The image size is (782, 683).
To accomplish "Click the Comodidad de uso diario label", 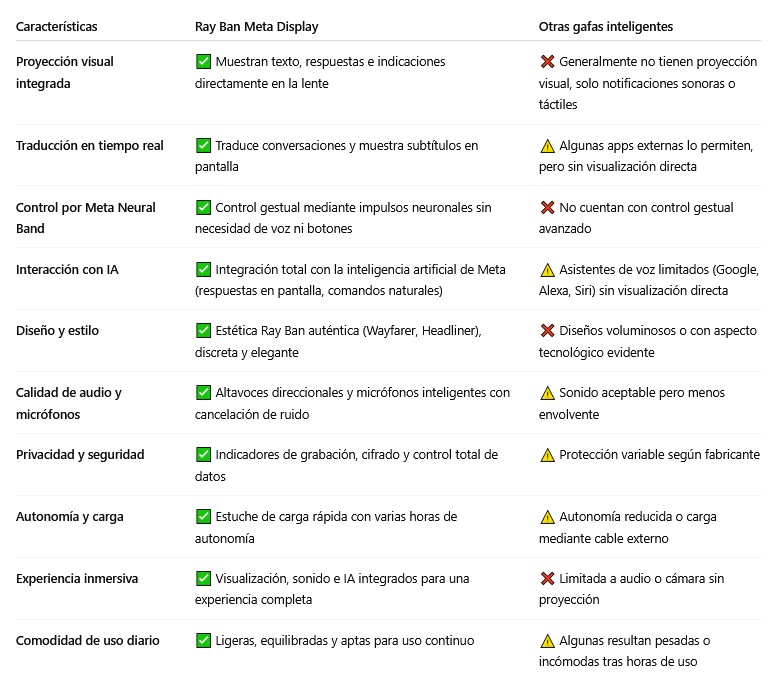I will 88,641.
